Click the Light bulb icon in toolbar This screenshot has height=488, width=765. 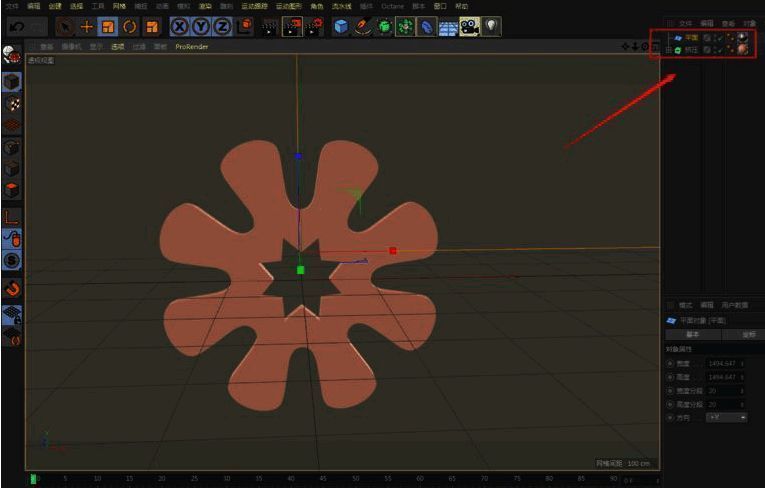tap(493, 27)
